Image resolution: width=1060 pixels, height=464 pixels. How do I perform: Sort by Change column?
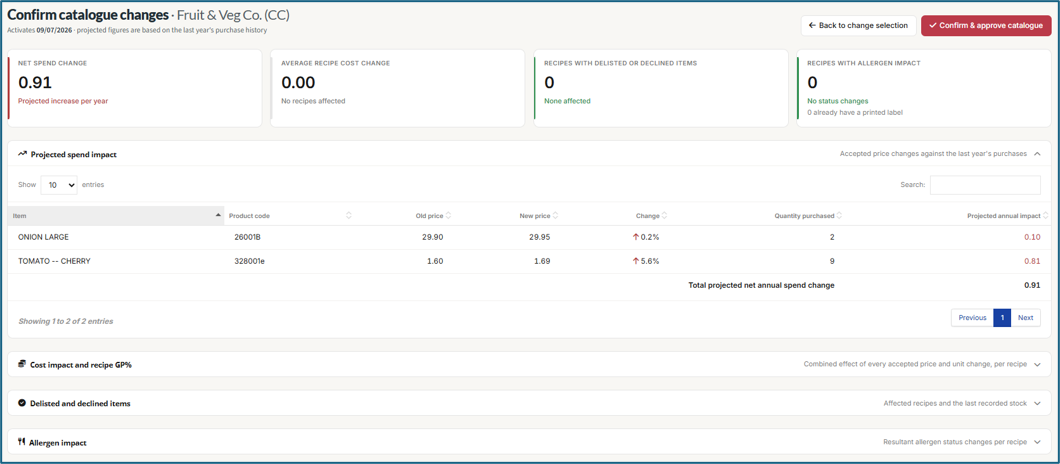pos(615,216)
